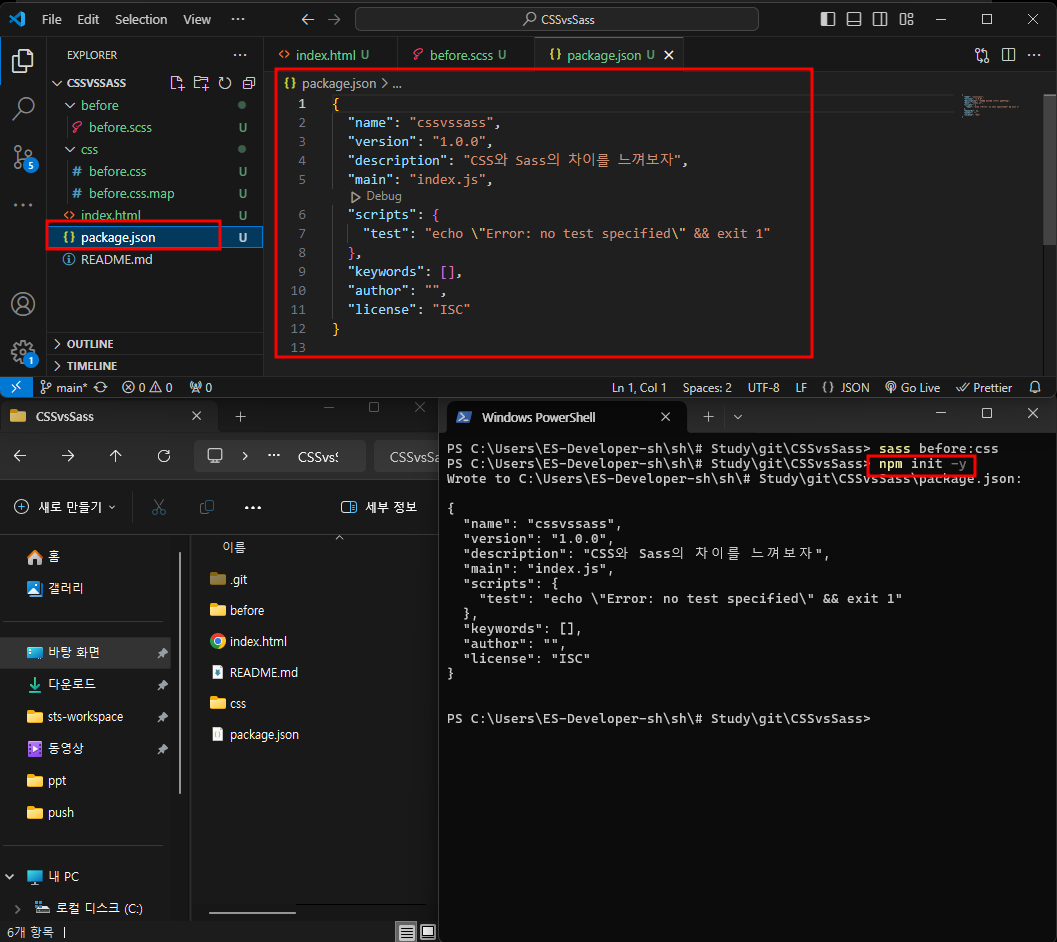Open Source Control view with 5 changes
This screenshot has height=942, width=1057.
24,158
